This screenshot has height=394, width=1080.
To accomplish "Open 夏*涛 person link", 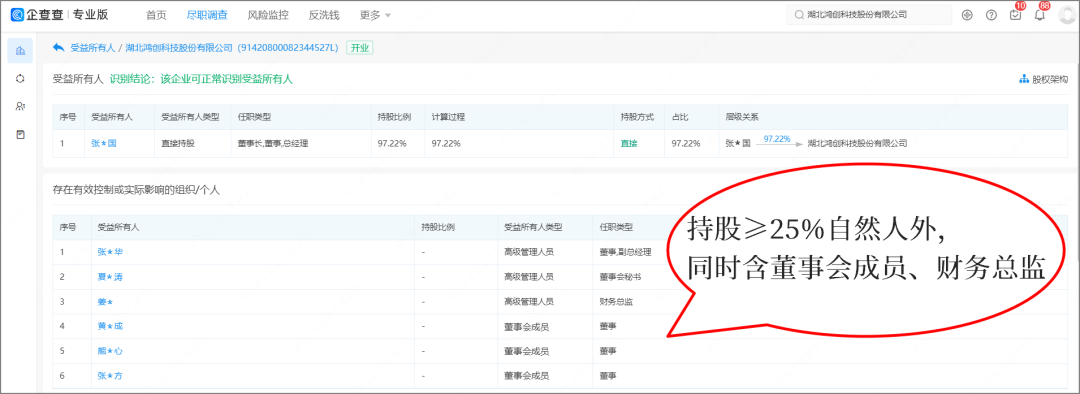I will 110,277.
